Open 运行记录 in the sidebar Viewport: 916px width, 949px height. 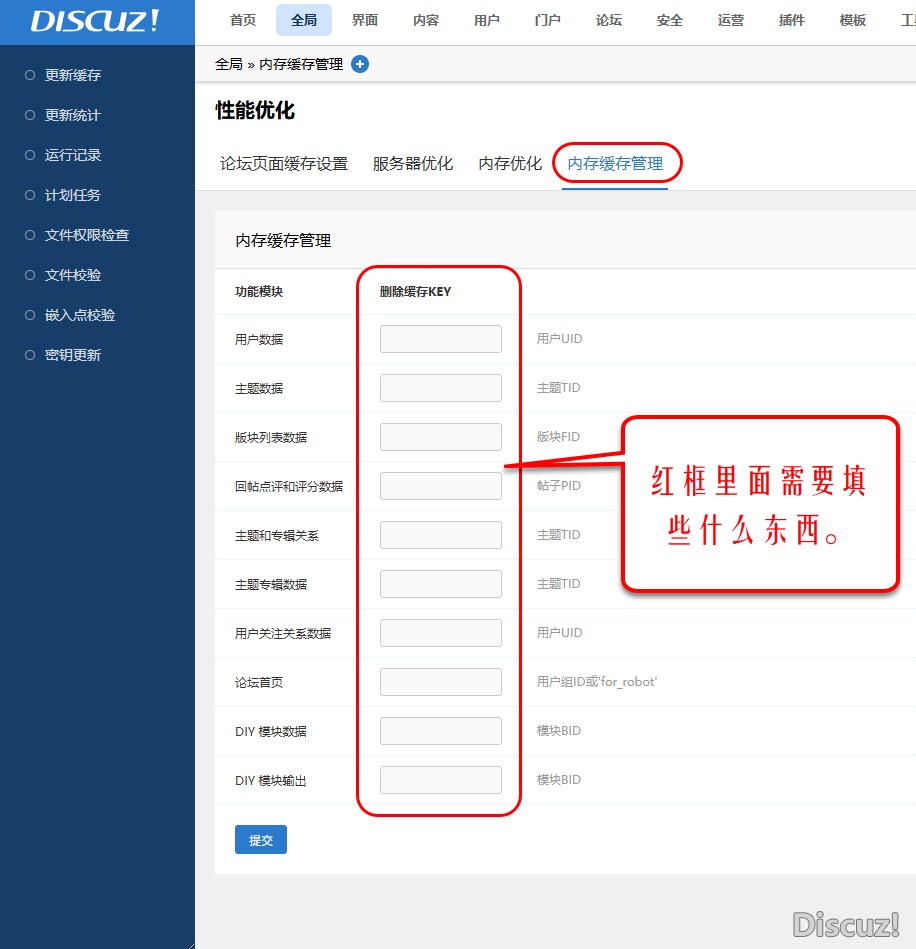[72, 155]
